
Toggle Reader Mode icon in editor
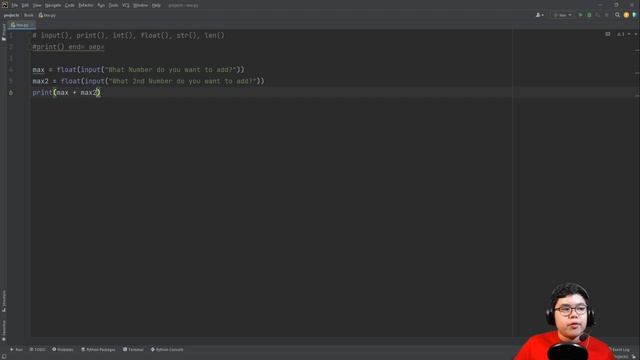(x=608, y=34)
